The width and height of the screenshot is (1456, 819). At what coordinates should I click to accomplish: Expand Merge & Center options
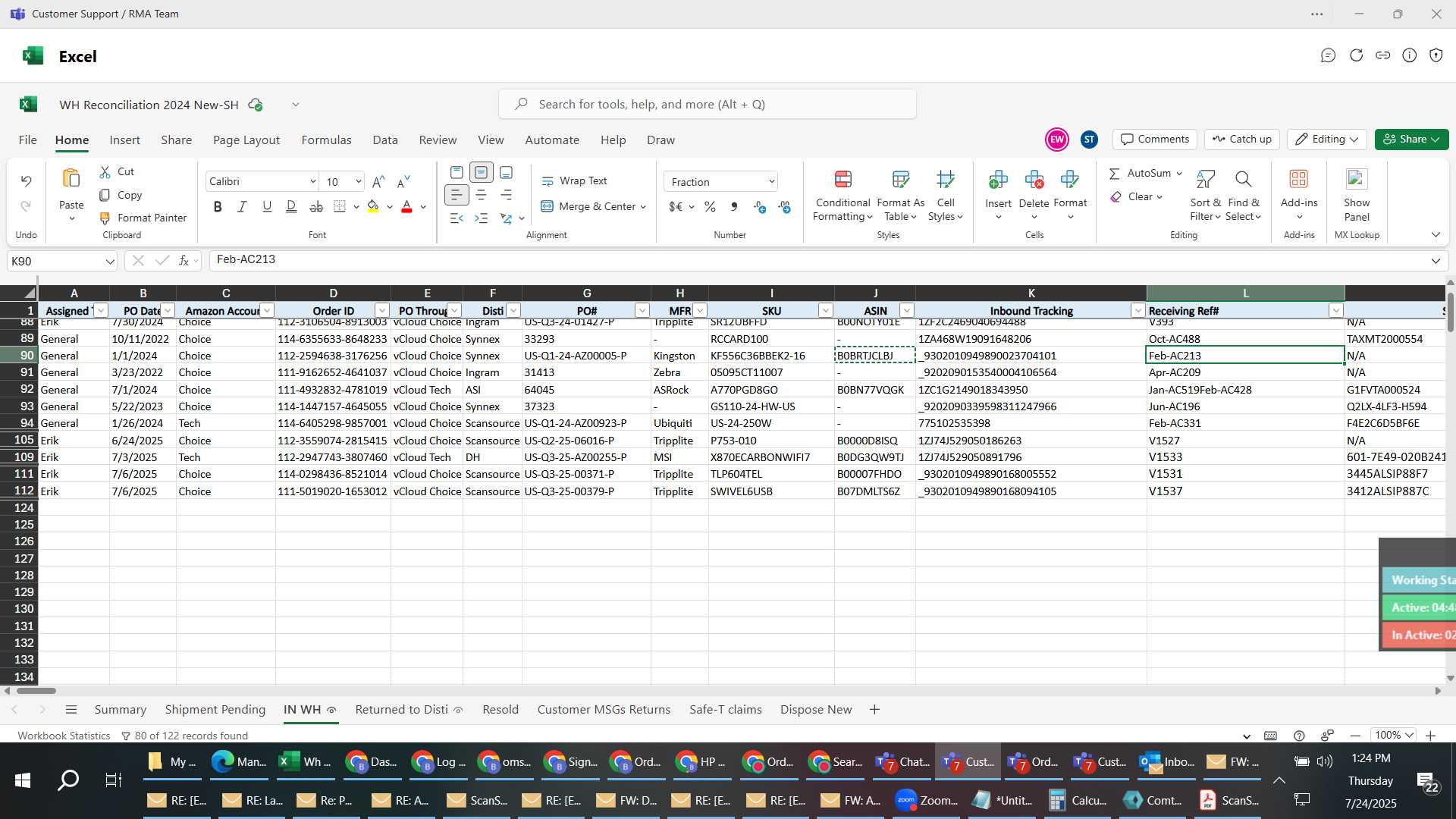point(643,207)
